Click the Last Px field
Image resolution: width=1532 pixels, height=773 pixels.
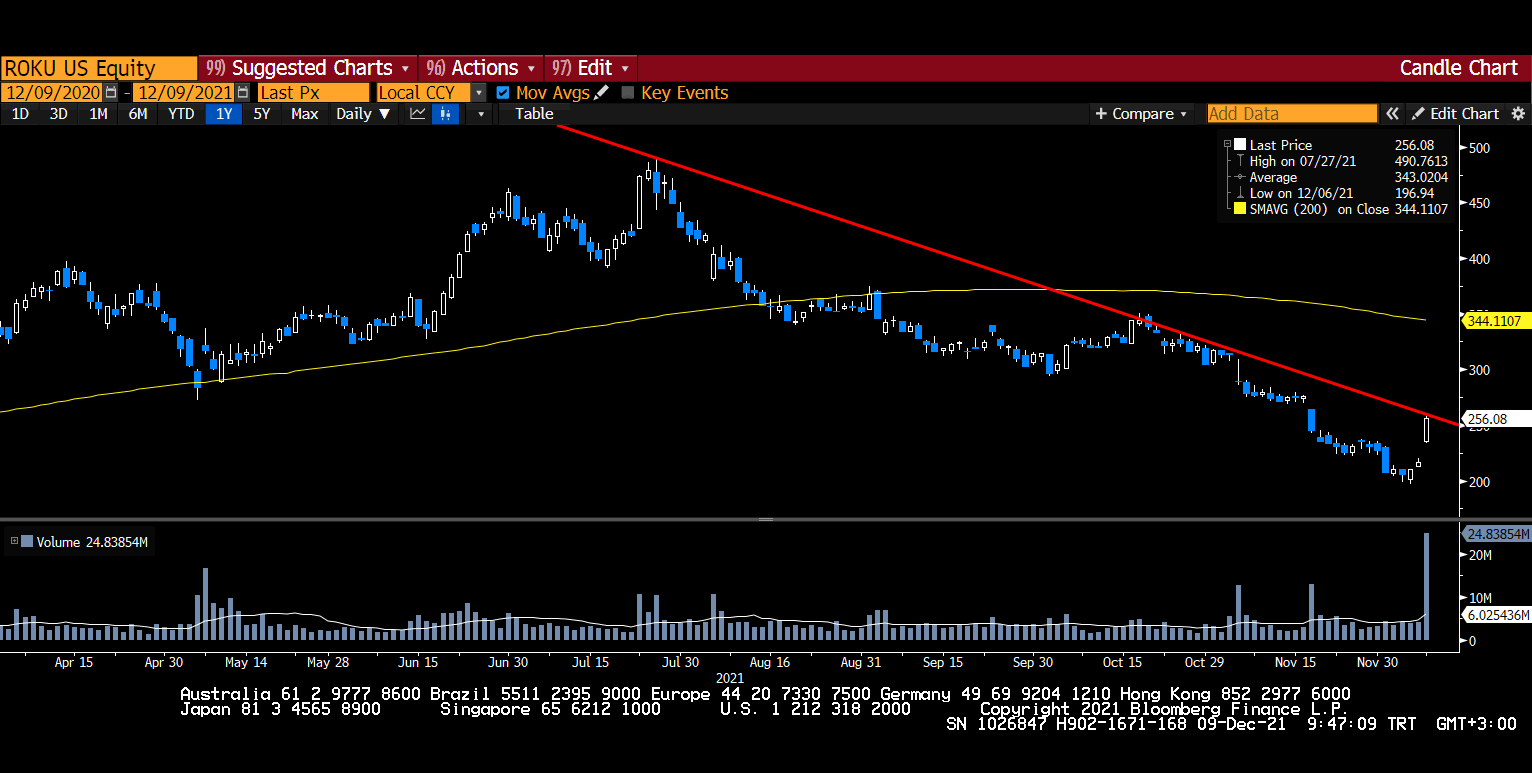tap(313, 92)
